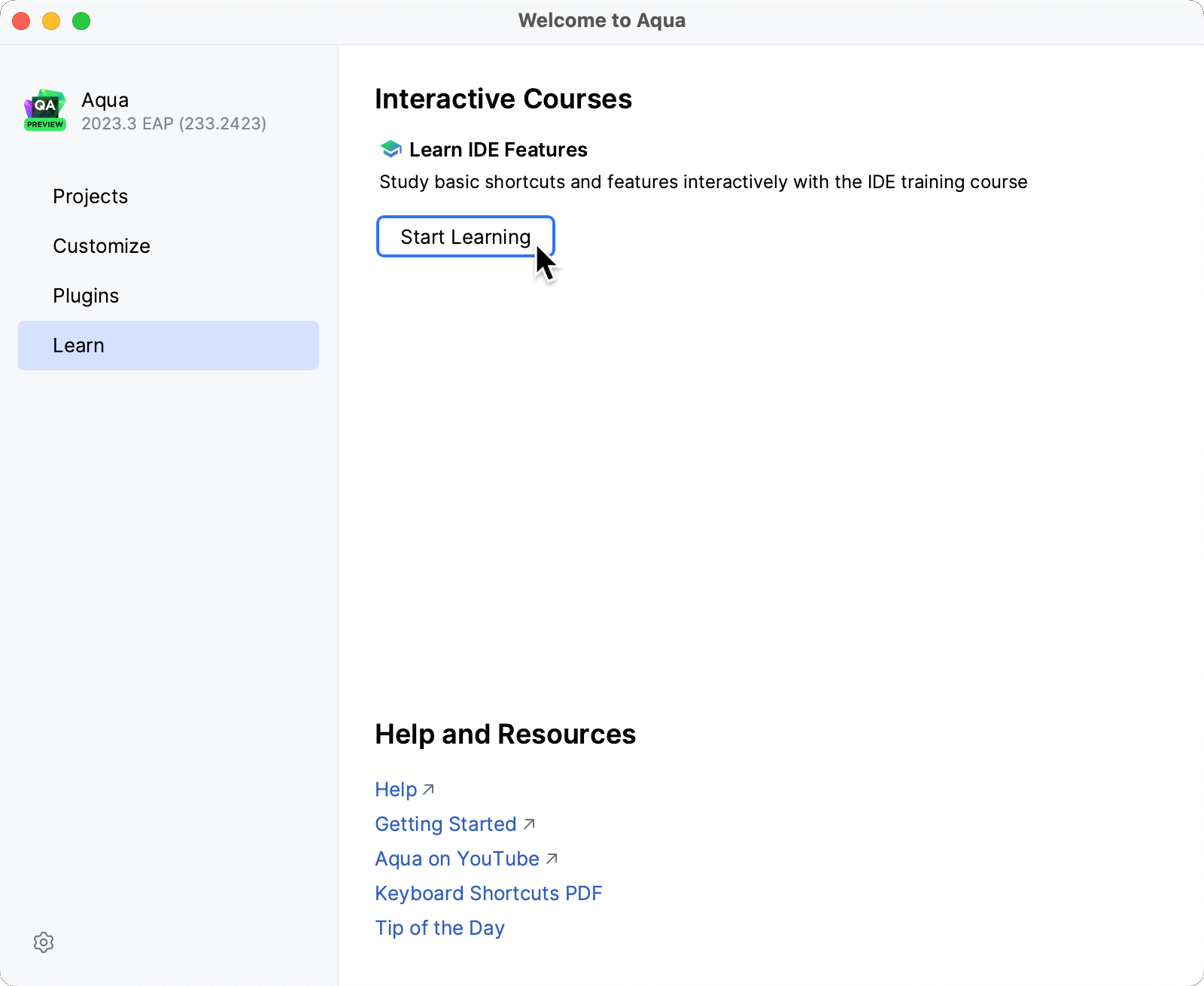
Task: Click the Help and Resources heading
Action: (x=505, y=734)
